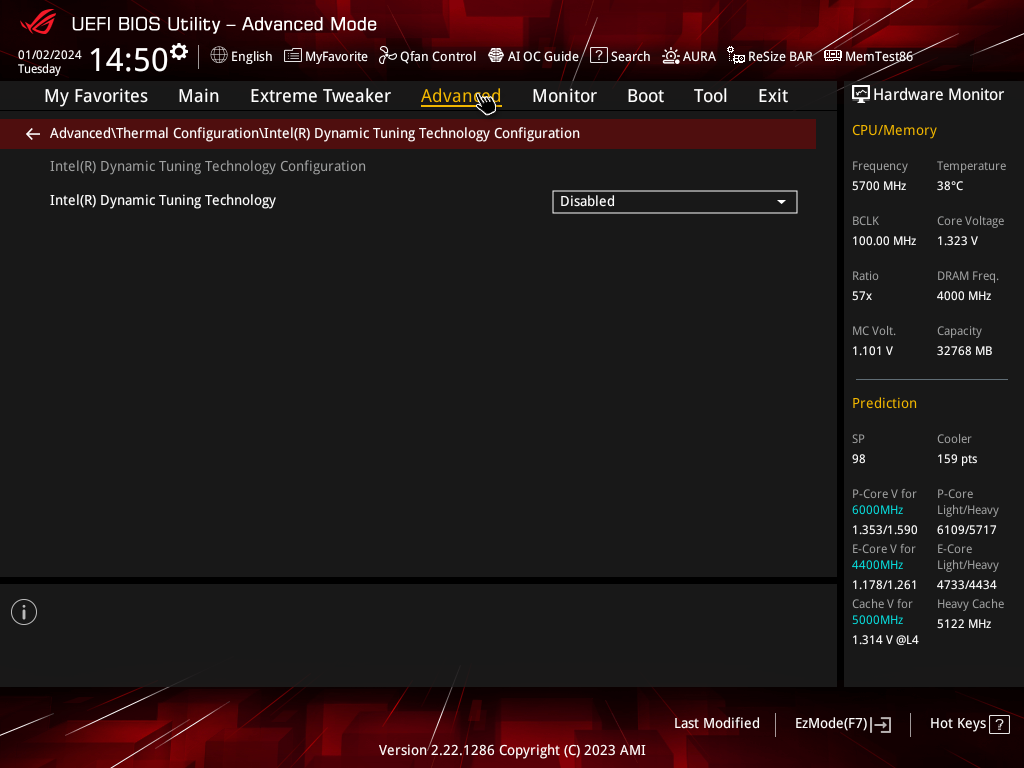This screenshot has width=1024, height=768.
Task: Click the 1.323 V core voltage value
Action: (957, 241)
